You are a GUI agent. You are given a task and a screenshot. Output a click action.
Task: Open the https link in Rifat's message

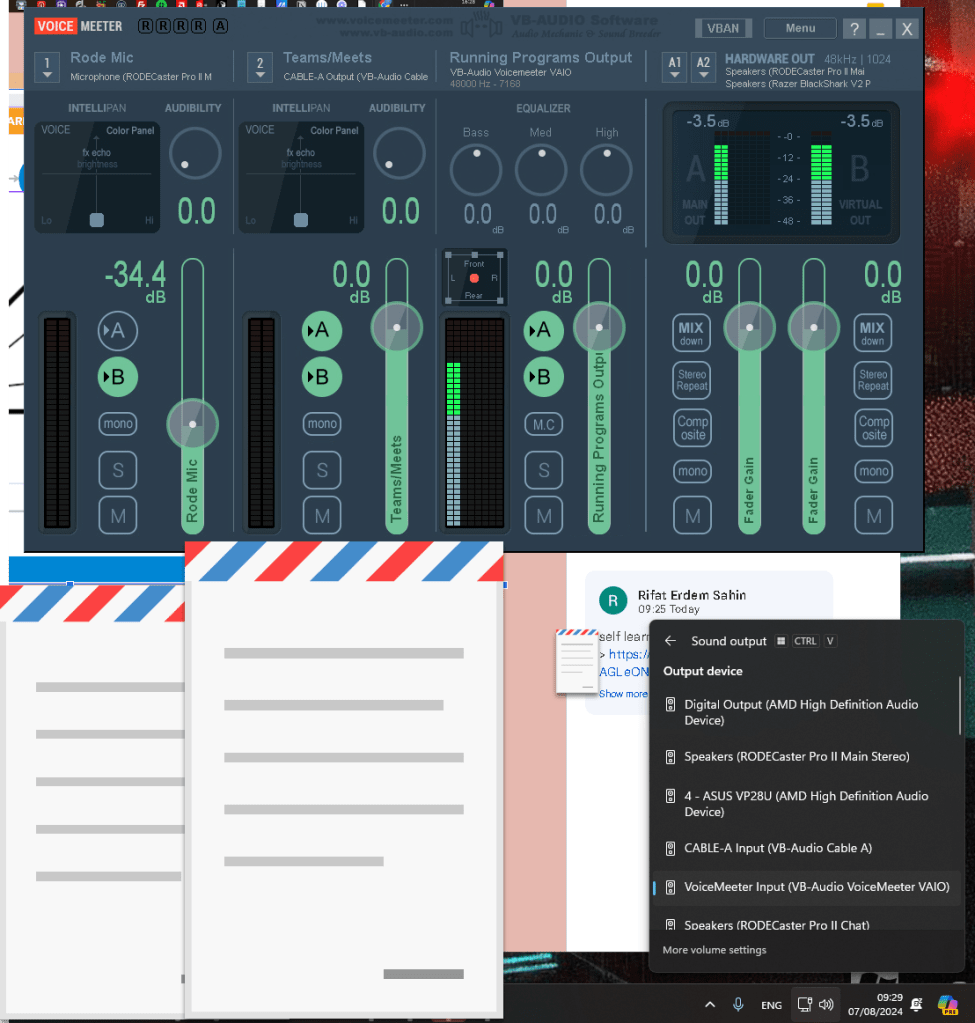(628, 654)
